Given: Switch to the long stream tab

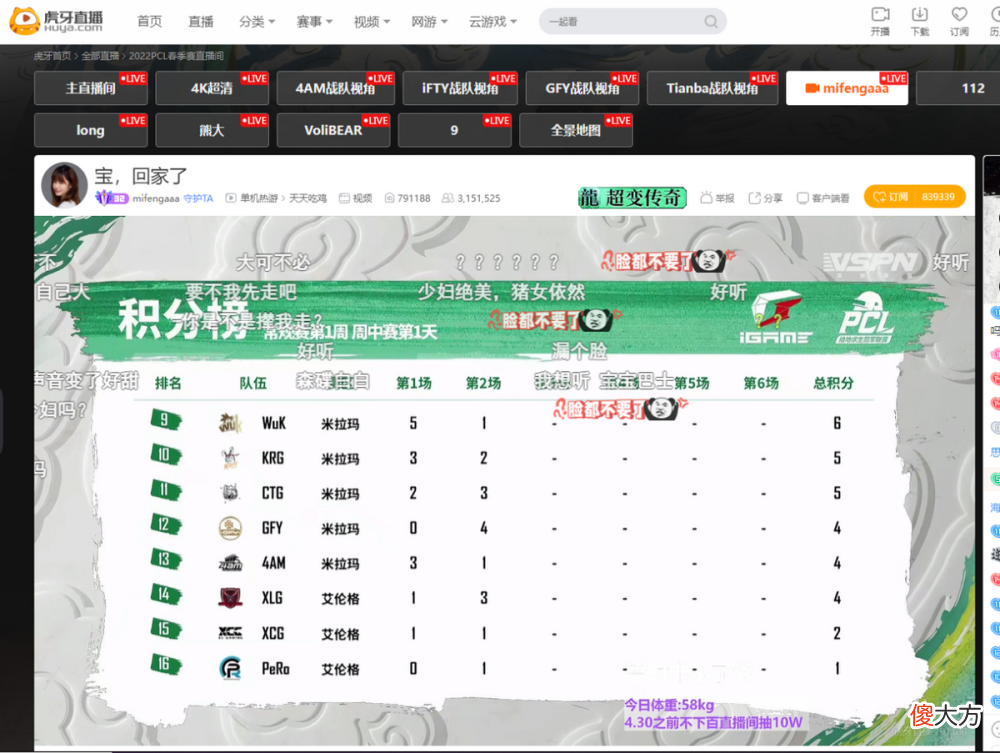Looking at the screenshot, I should (x=91, y=130).
